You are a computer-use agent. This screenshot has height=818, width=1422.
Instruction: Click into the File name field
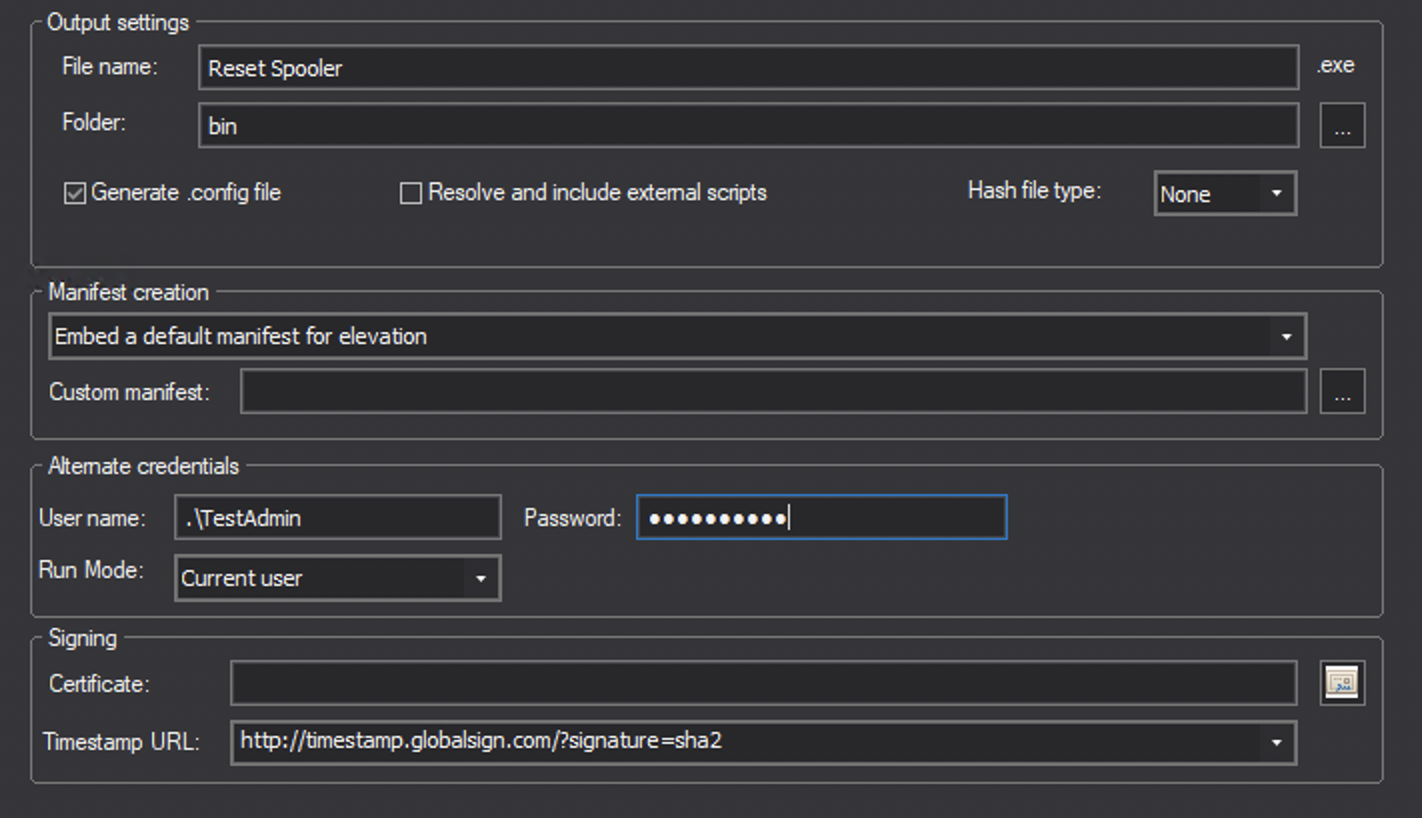[x=748, y=67]
